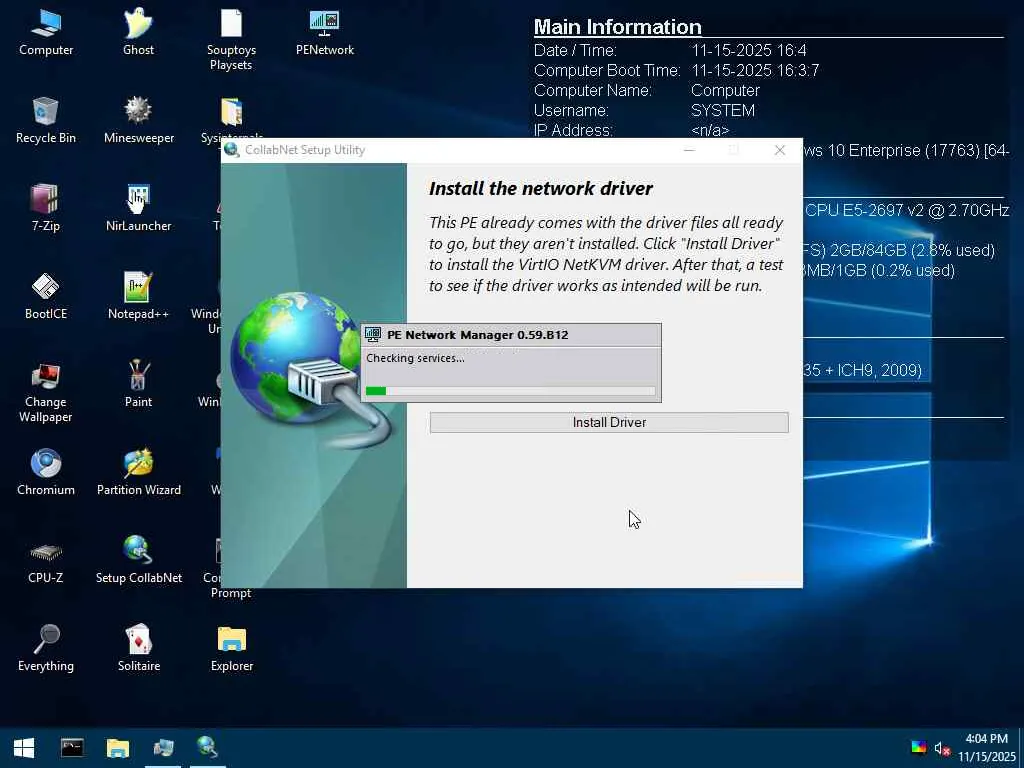
Task: Open the Recycle Bin
Action: click(x=46, y=120)
